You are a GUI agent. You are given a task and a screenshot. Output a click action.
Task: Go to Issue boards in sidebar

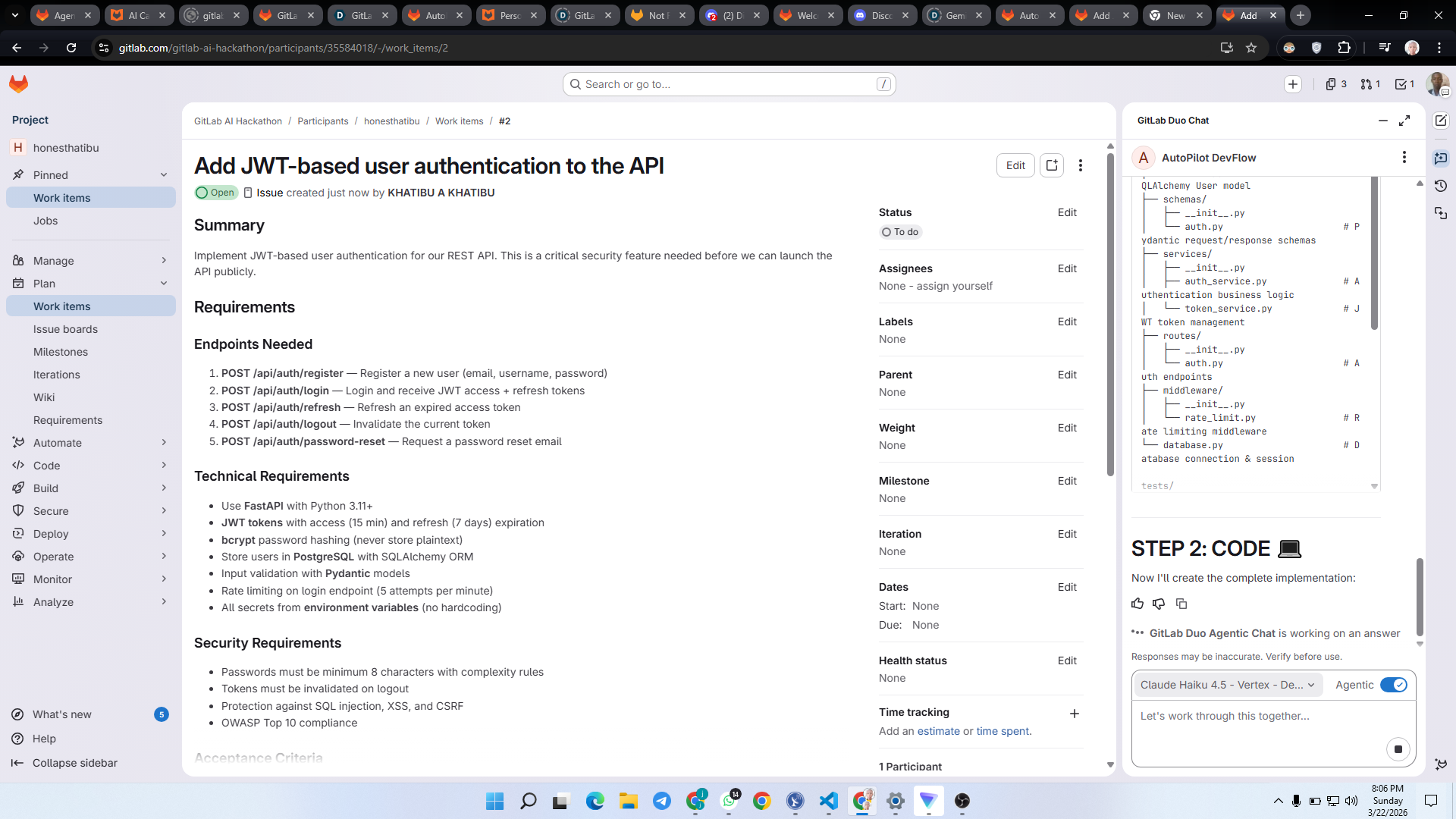pos(65,329)
